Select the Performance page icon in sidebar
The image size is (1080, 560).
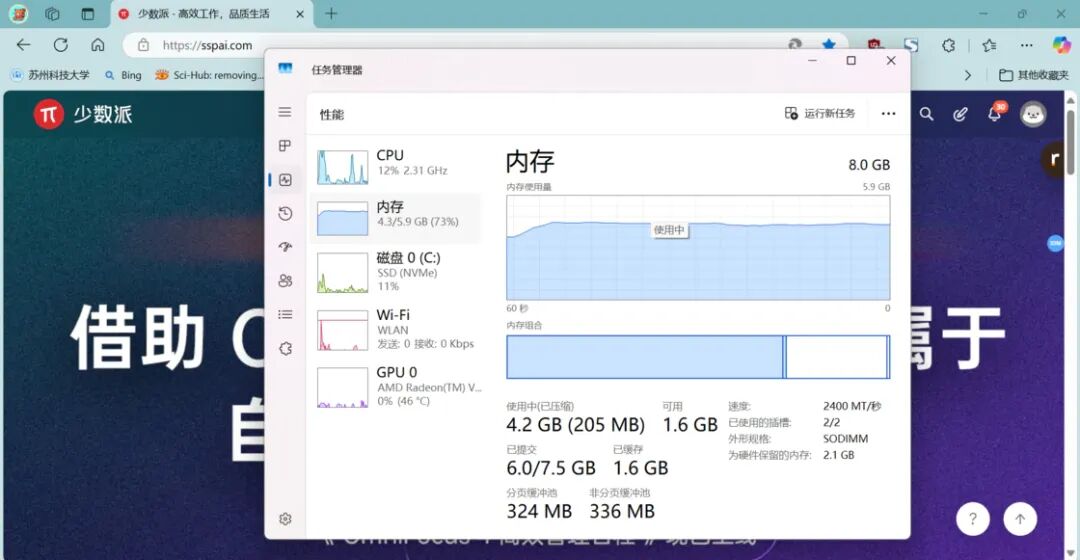pos(286,180)
